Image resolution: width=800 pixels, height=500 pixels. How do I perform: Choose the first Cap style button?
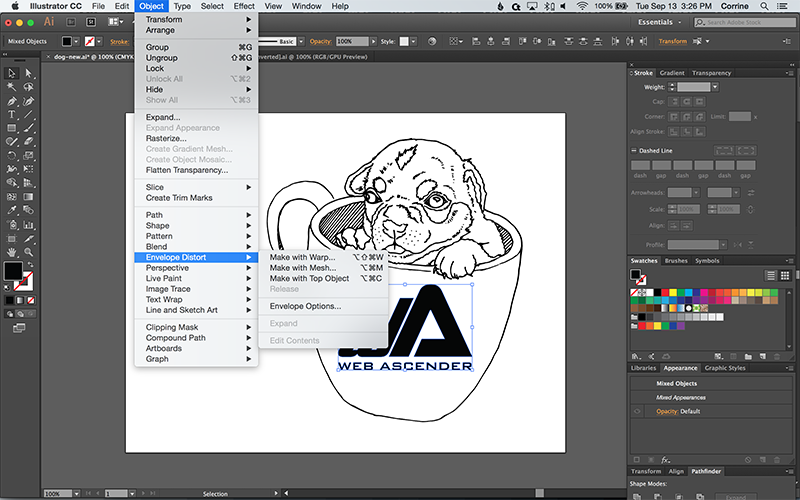coord(674,102)
